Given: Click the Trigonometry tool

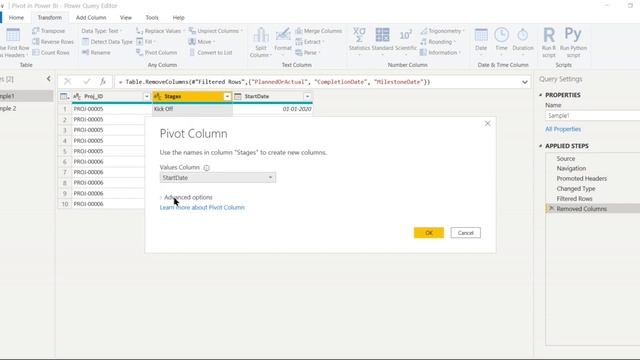Looking at the screenshot, I should 441,31.
